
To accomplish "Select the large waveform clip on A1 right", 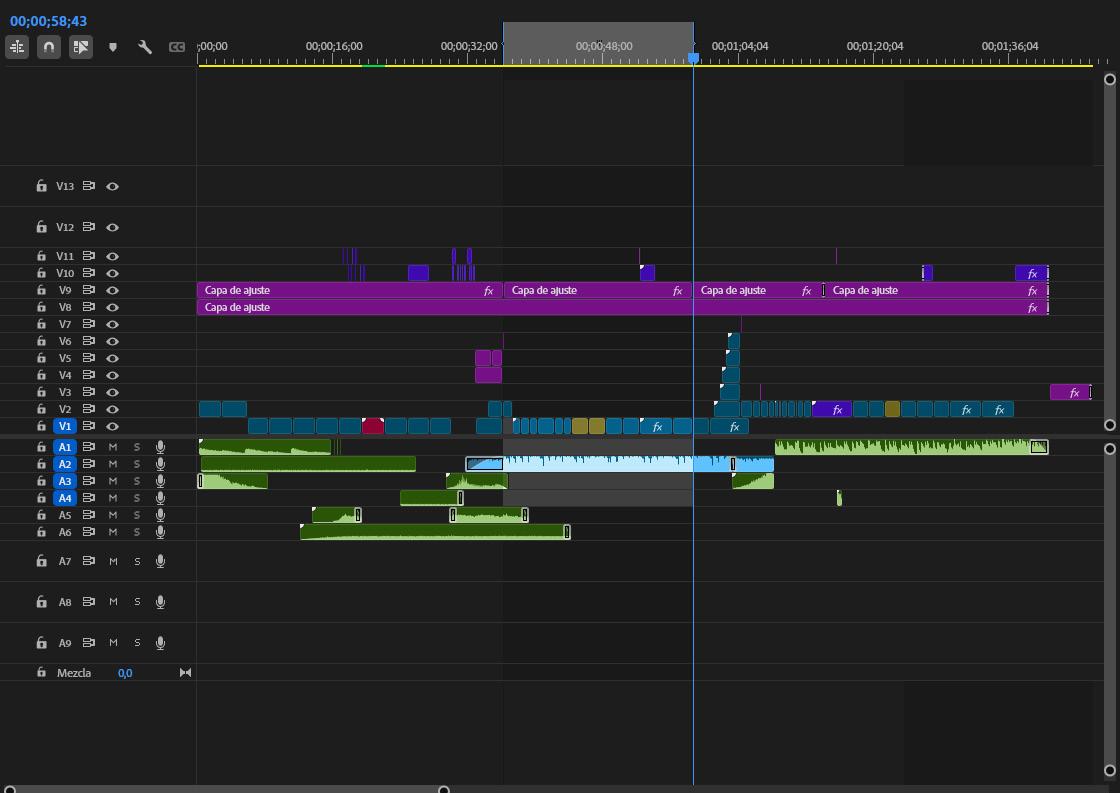I will (x=911, y=447).
